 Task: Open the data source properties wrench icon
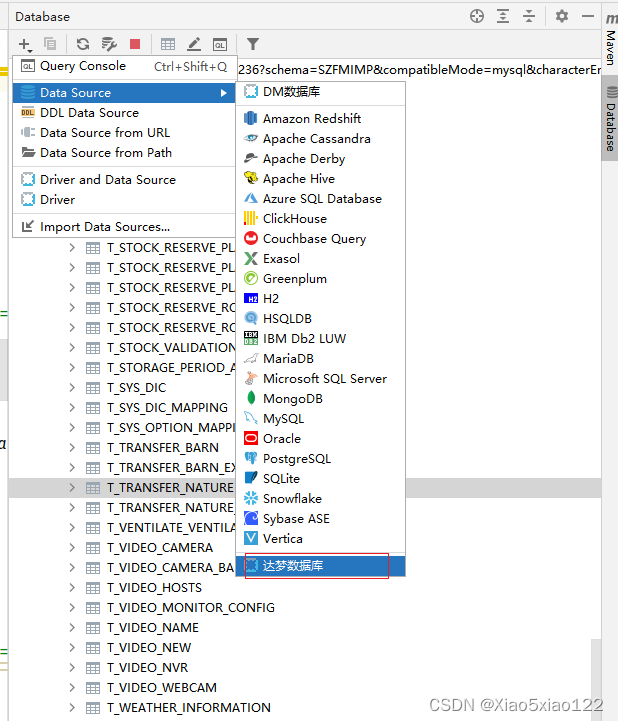pos(109,44)
